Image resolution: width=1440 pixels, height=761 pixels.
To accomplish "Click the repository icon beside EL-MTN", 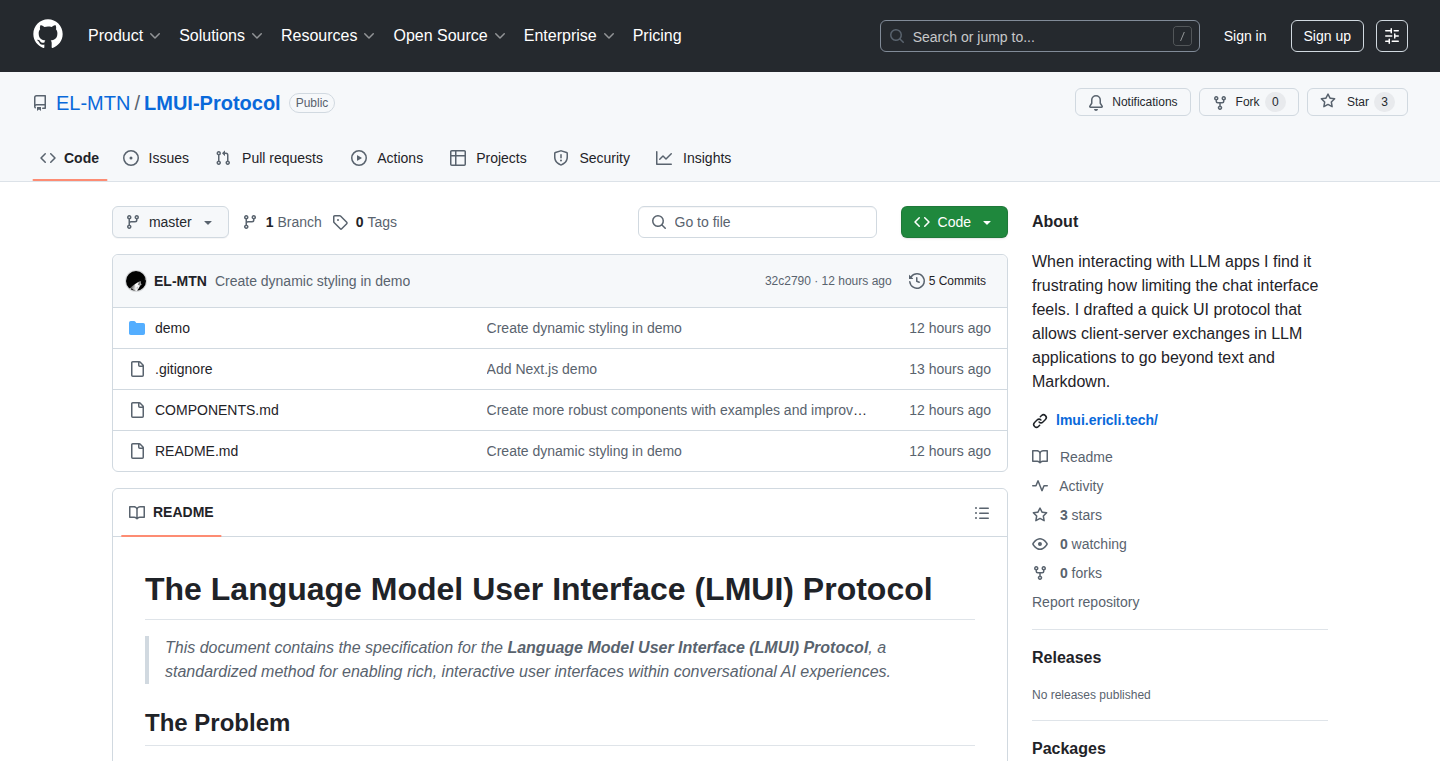I will 40,103.
